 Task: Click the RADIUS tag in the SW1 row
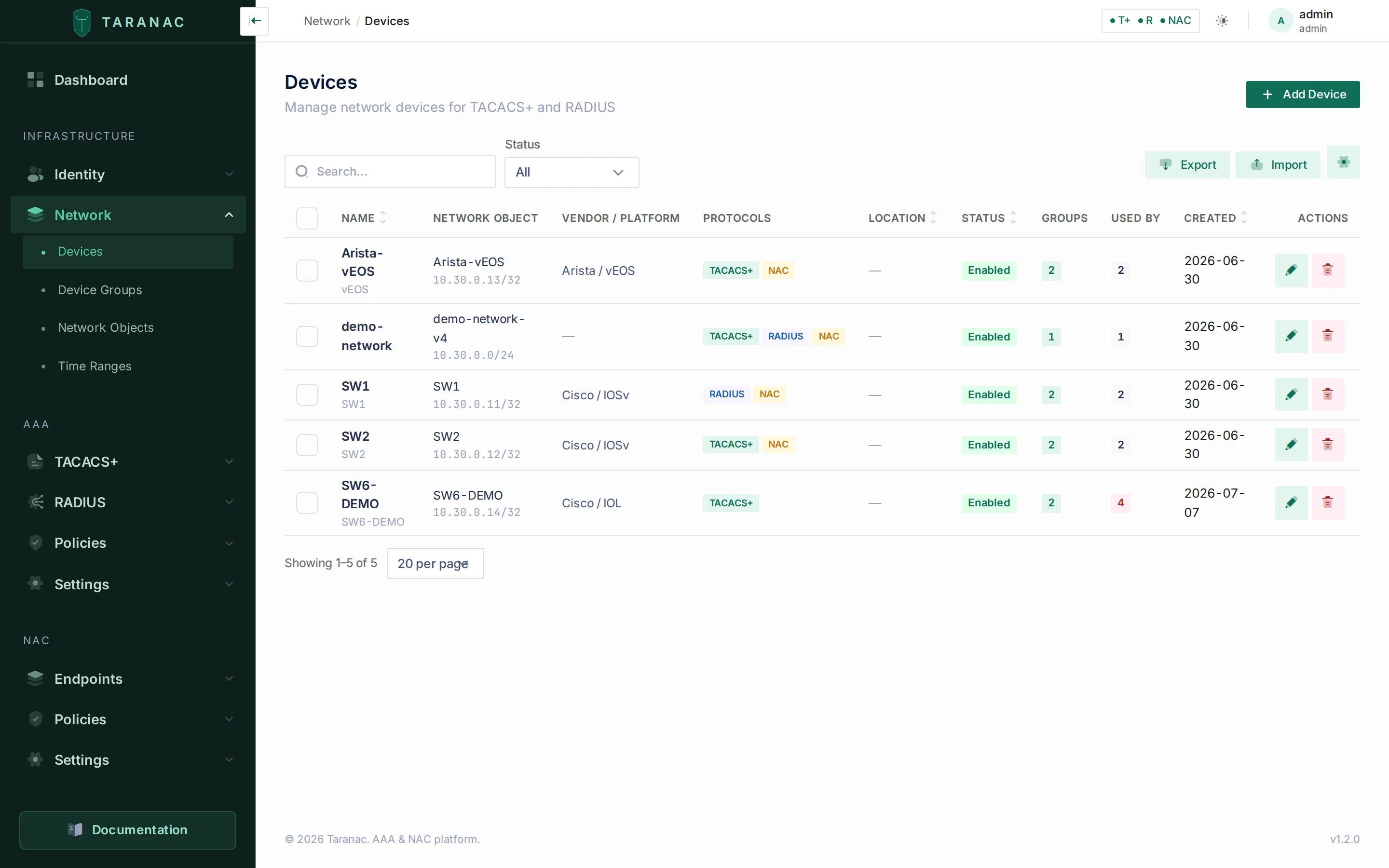[x=726, y=394]
